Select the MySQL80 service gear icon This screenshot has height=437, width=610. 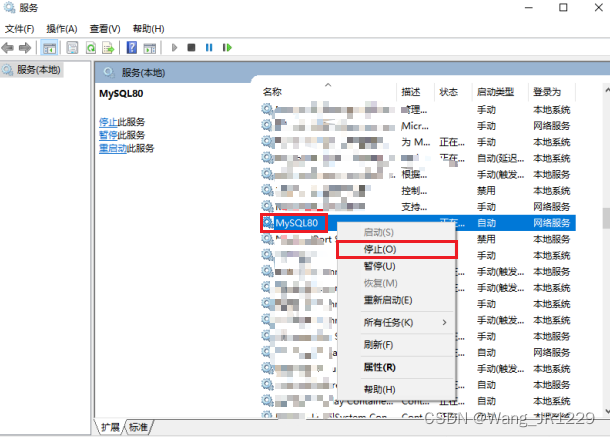pyautogui.click(x=268, y=223)
